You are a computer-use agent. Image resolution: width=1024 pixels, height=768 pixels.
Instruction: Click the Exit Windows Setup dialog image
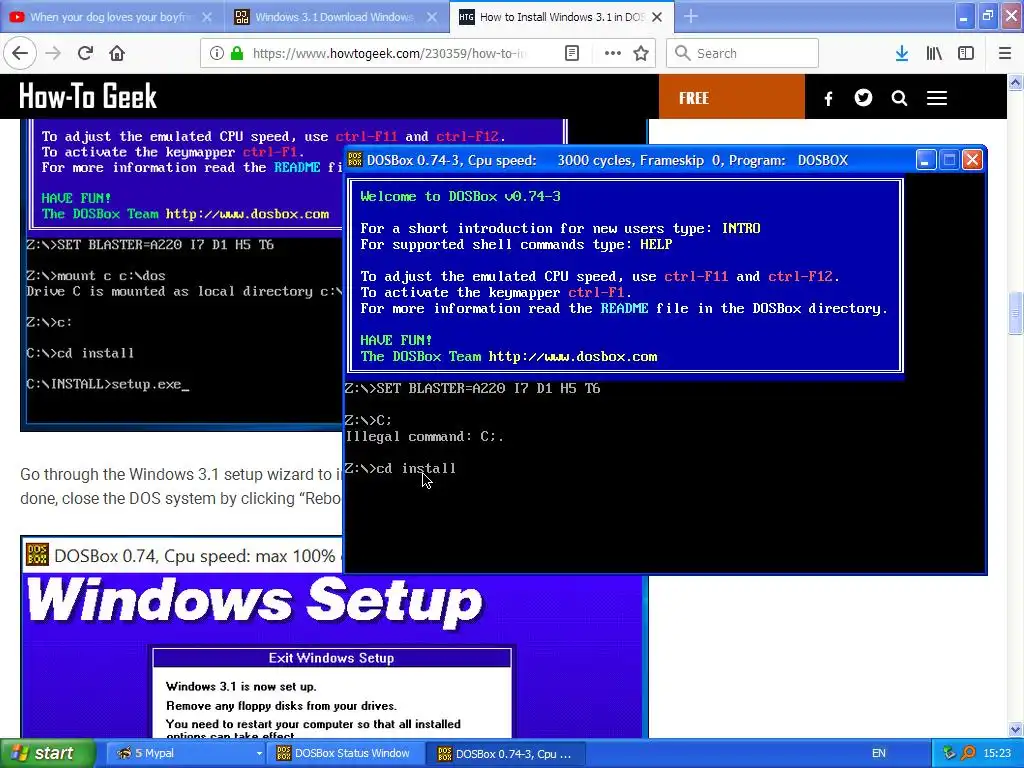click(x=332, y=692)
